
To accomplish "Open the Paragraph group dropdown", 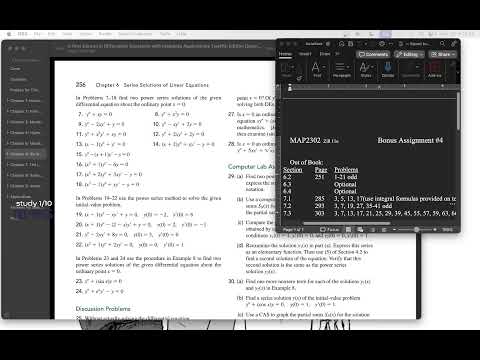I will (x=342, y=70).
